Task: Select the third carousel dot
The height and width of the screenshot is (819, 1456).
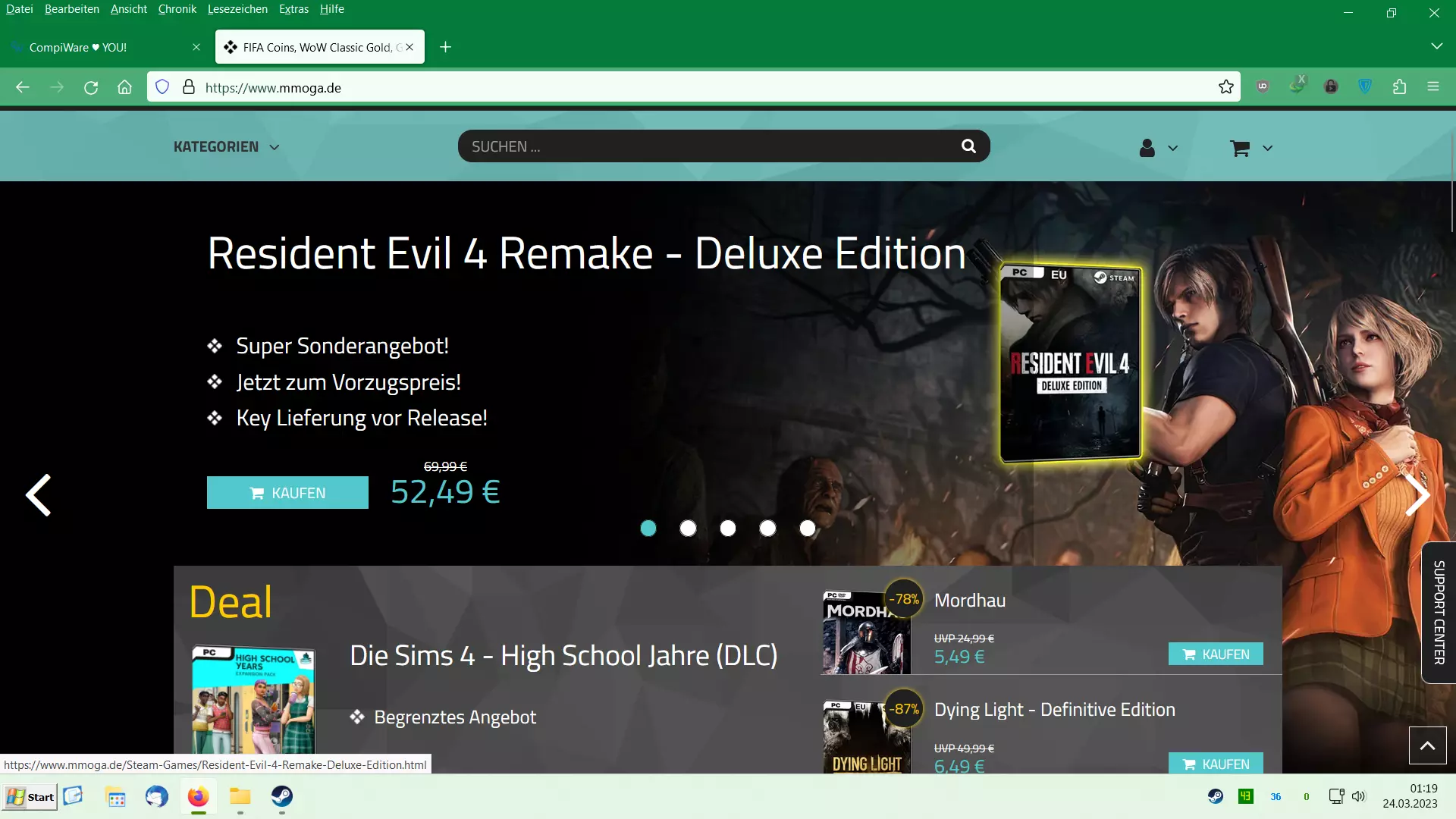Action: [x=728, y=529]
